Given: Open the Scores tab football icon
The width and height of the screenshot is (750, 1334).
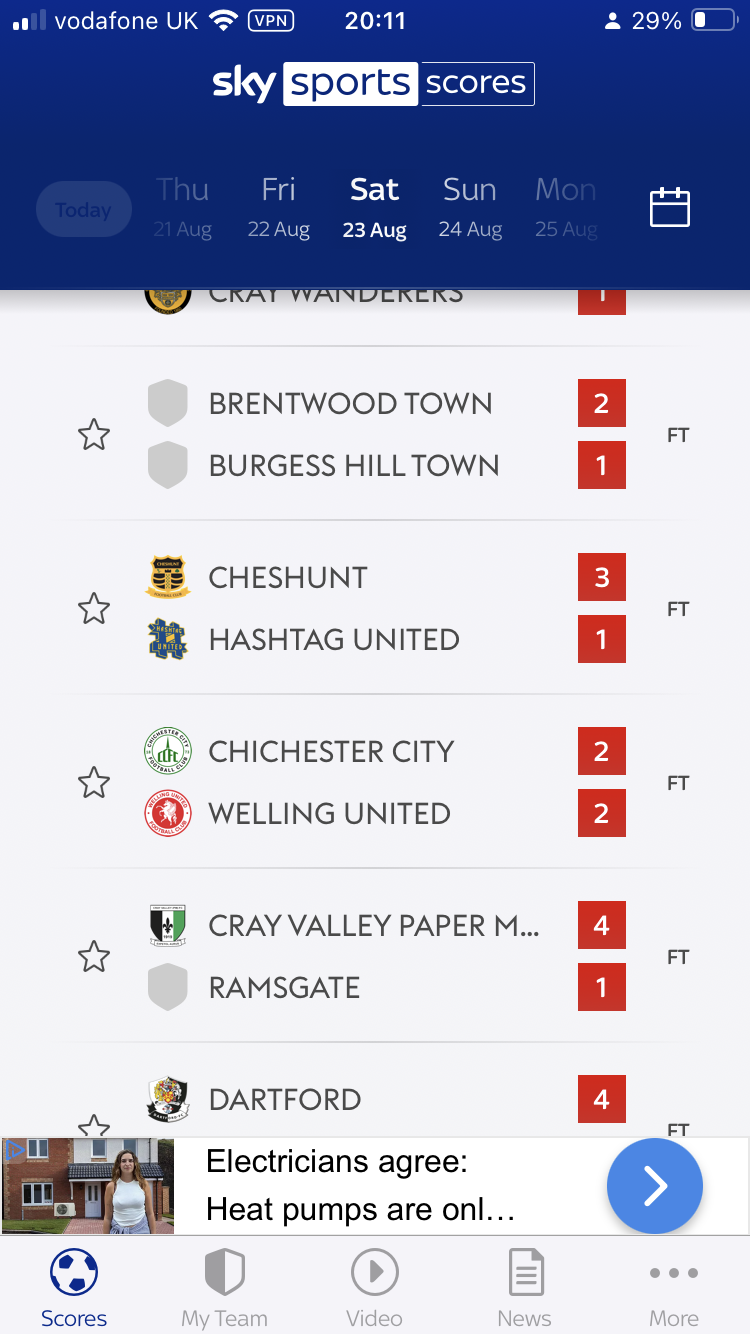Looking at the screenshot, I should pos(74,1273).
